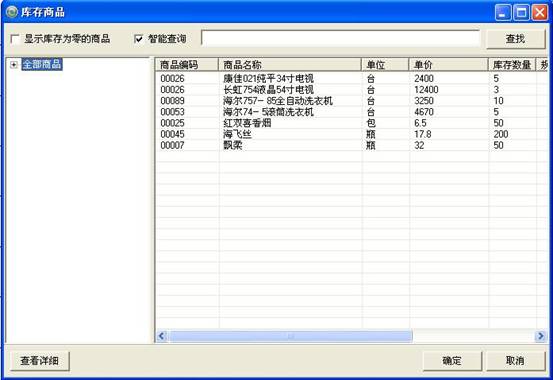Viewport: 553px width, 380px height.
Task: Click the horizontal scrollbar left arrow
Action: [x=162, y=336]
